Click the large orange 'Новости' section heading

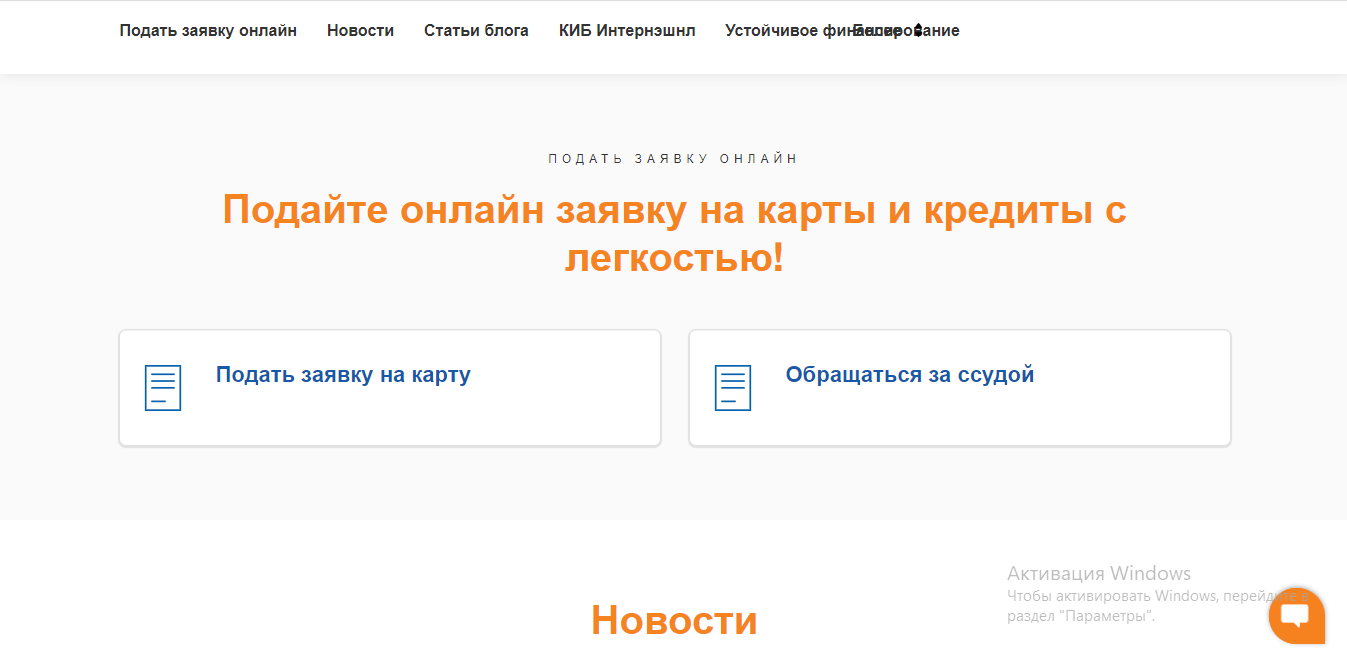coord(673,620)
